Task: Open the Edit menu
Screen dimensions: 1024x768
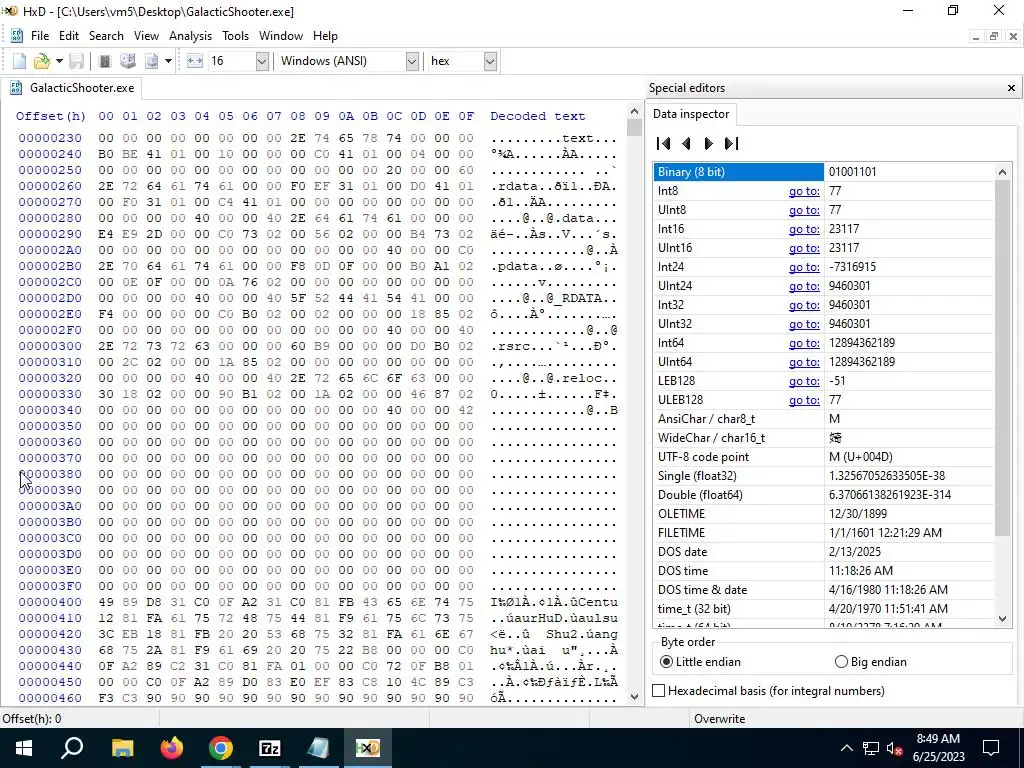Action: coord(69,36)
